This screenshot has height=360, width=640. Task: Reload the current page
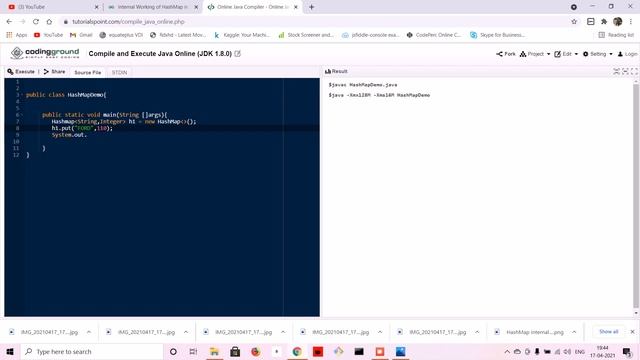36,22
